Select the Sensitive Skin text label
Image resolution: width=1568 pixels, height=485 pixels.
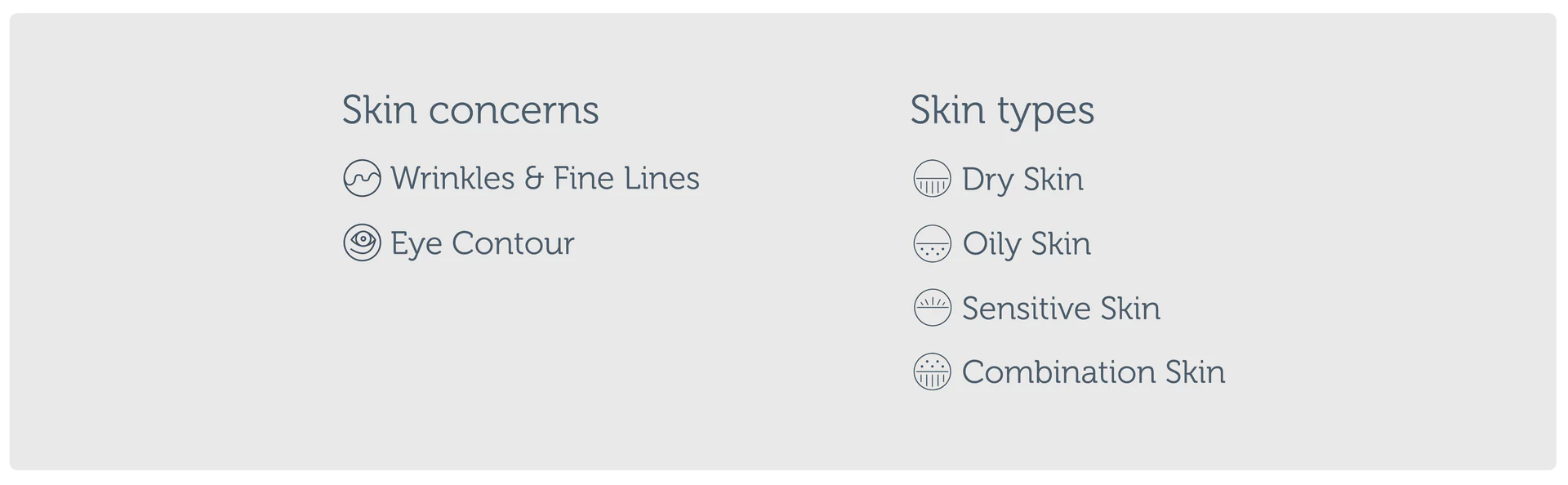coord(1061,308)
